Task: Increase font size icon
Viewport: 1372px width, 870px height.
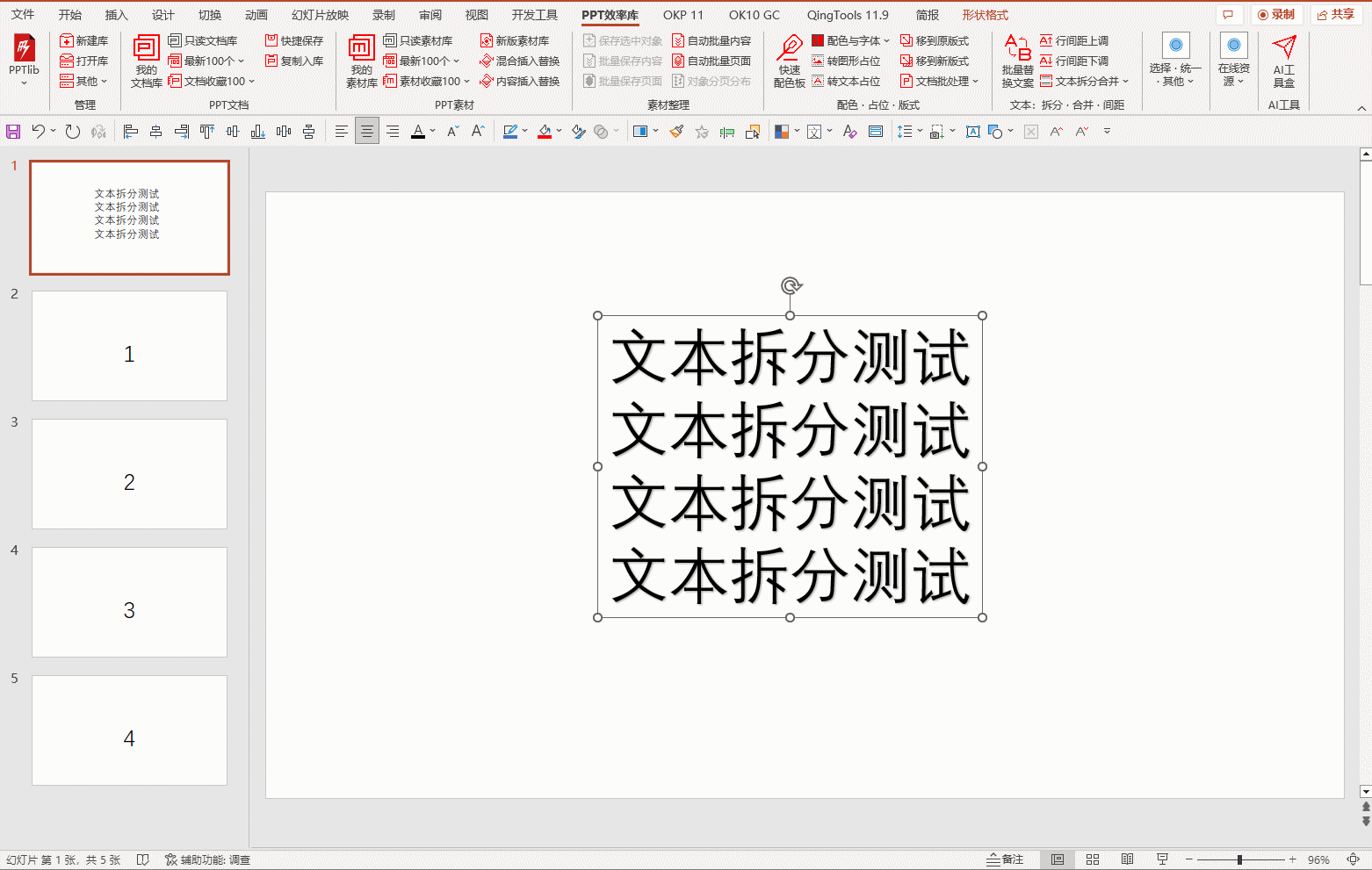Action: click(x=478, y=132)
